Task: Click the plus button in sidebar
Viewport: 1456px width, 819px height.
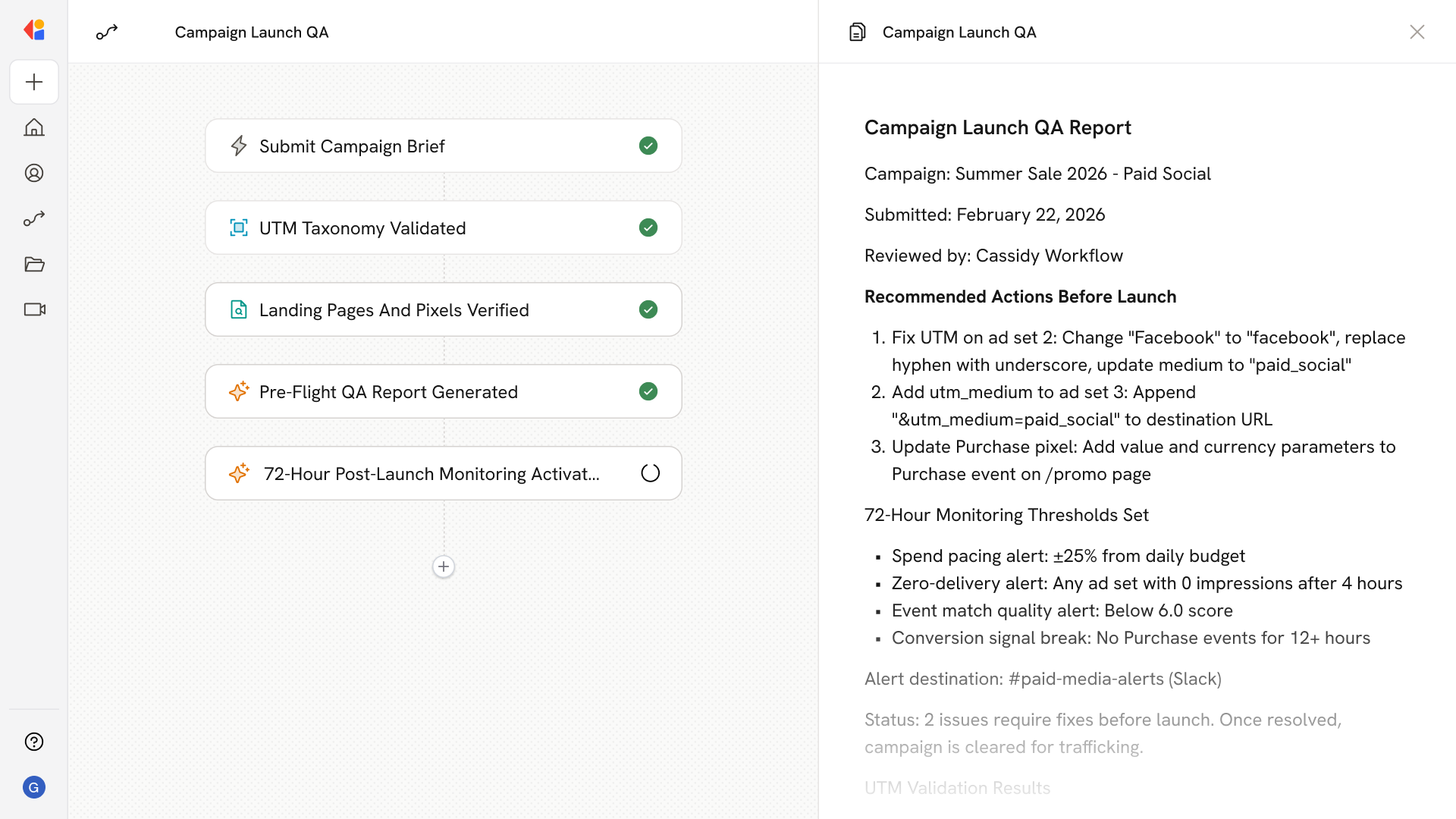Action: click(34, 82)
